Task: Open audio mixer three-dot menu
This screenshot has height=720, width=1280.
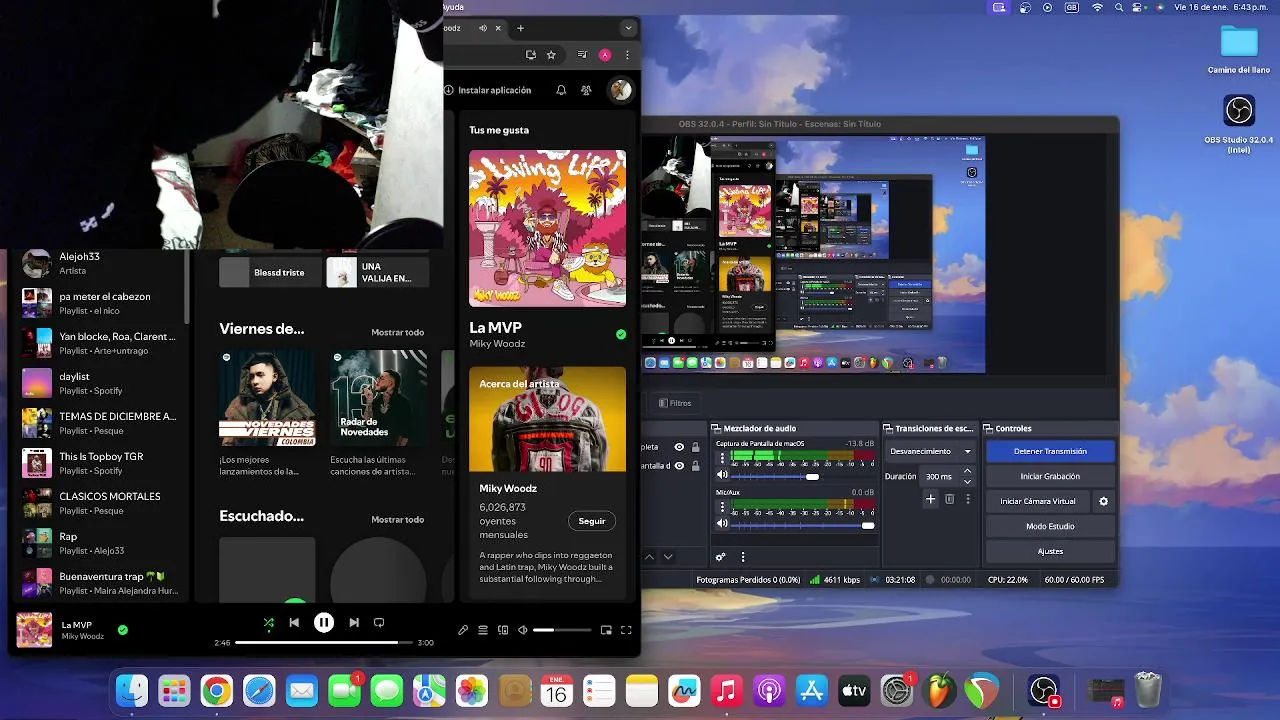Action: point(742,557)
